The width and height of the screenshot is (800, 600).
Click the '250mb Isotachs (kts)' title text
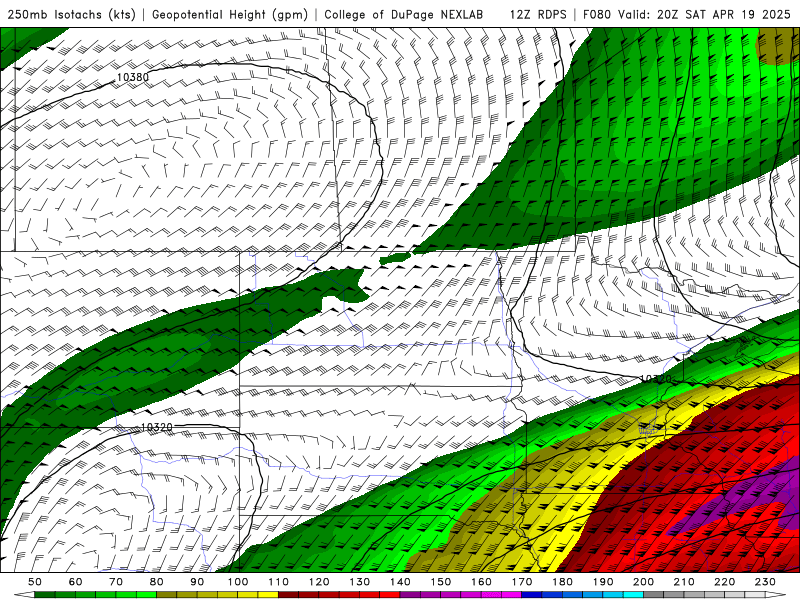pyautogui.click(x=71, y=15)
